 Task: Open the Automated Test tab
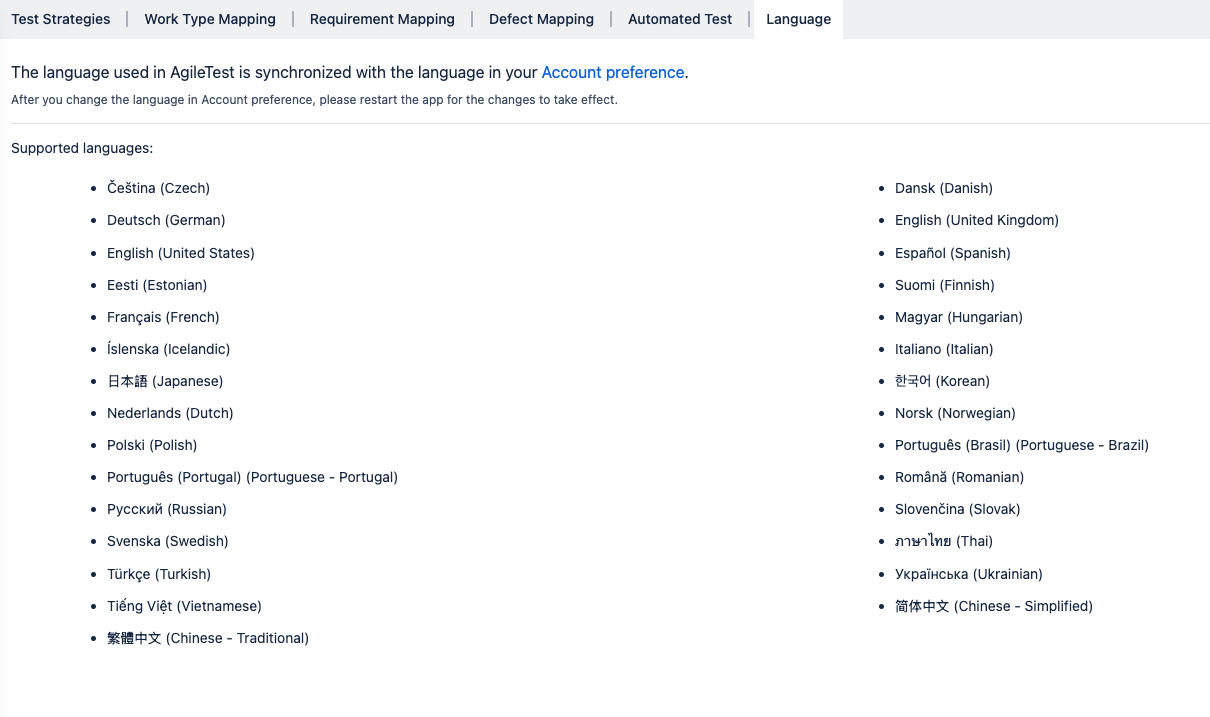point(680,19)
